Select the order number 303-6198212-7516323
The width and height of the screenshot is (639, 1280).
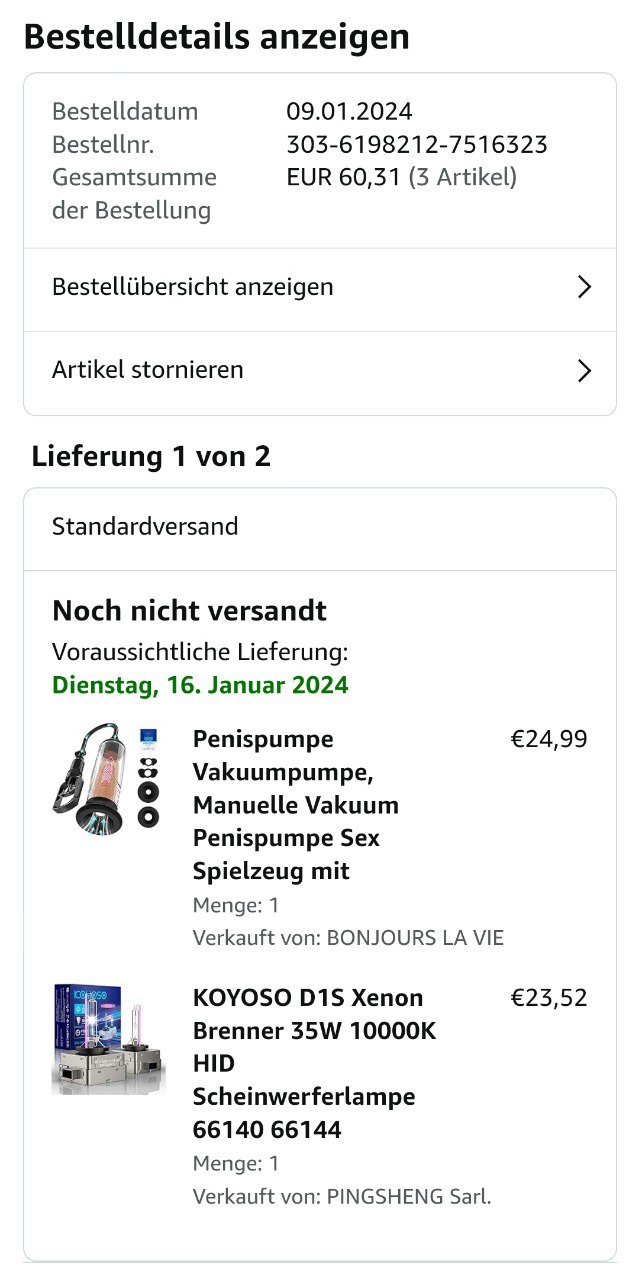pyautogui.click(x=417, y=145)
